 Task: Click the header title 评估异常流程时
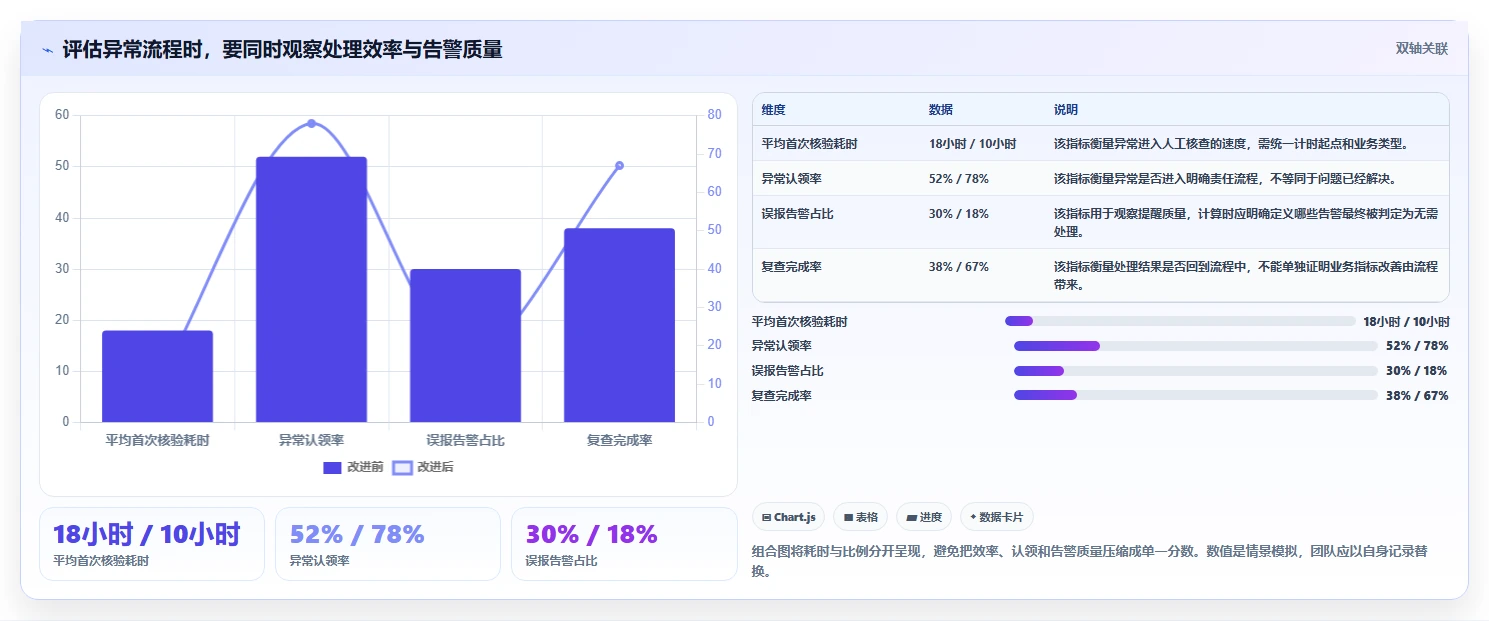point(282,50)
